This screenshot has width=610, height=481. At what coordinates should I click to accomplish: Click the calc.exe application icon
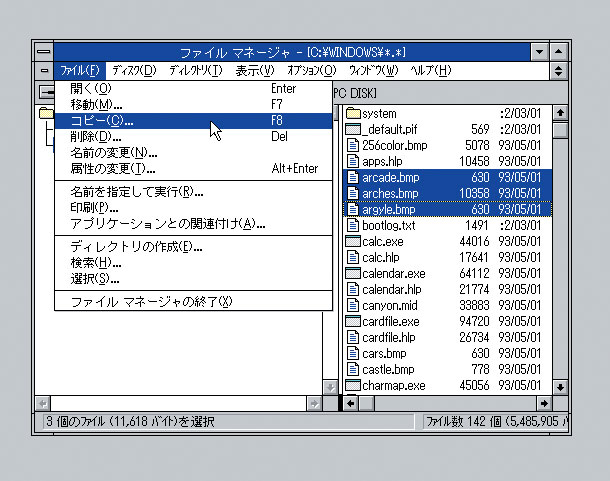[x=353, y=241]
